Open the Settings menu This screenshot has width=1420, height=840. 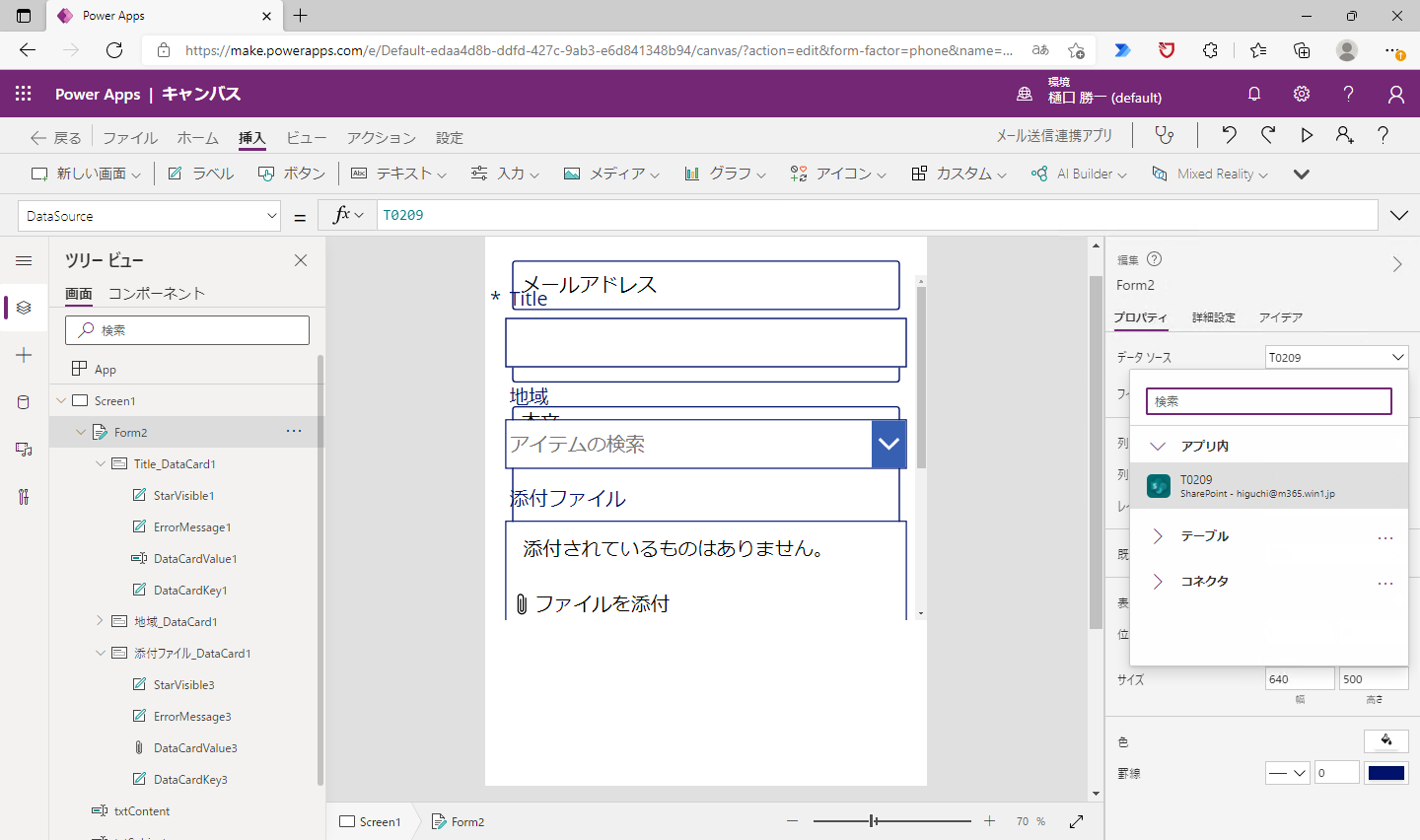point(449,138)
